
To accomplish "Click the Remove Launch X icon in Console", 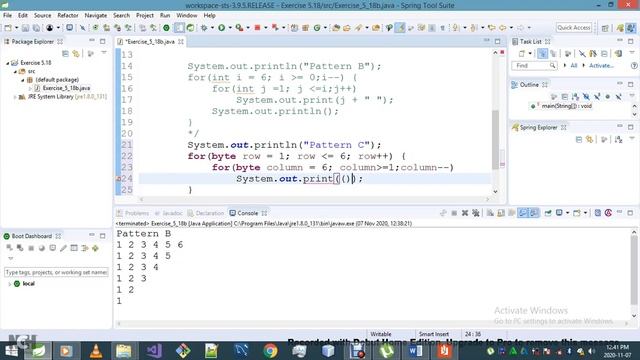I will tap(464, 213).
